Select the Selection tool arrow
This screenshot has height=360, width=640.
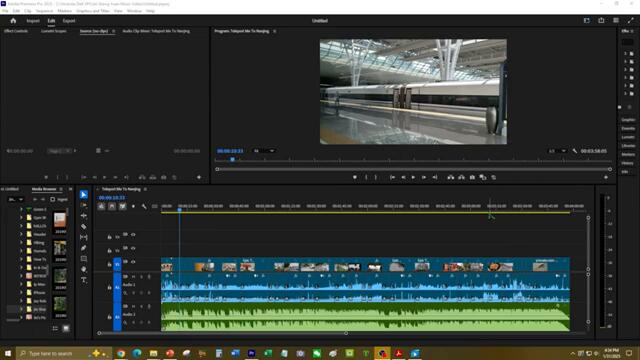coord(84,195)
